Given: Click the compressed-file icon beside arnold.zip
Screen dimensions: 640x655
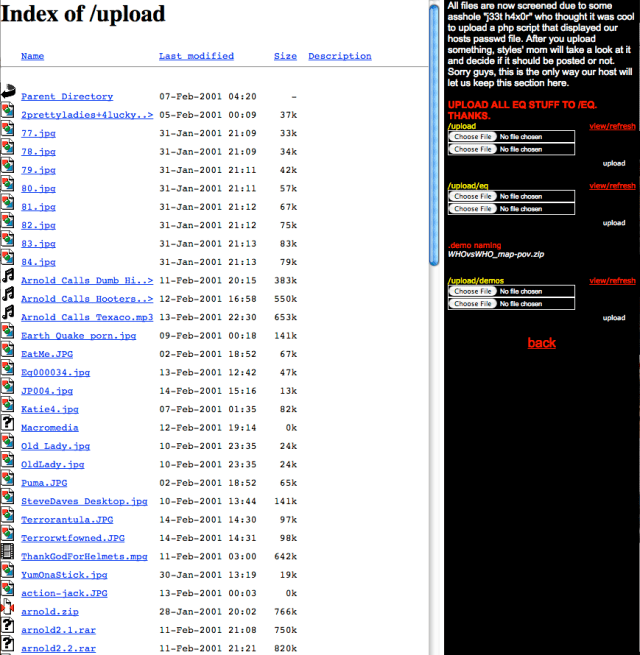Looking at the screenshot, I should (x=8, y=610).
